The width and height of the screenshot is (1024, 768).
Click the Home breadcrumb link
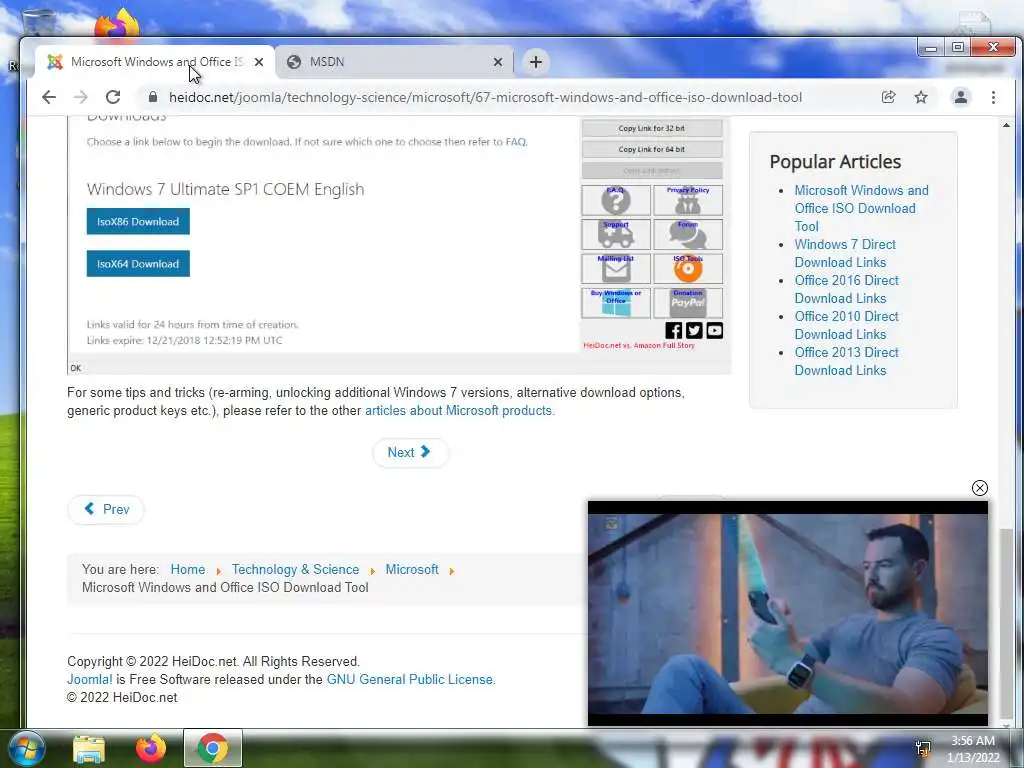coord(187,569)
